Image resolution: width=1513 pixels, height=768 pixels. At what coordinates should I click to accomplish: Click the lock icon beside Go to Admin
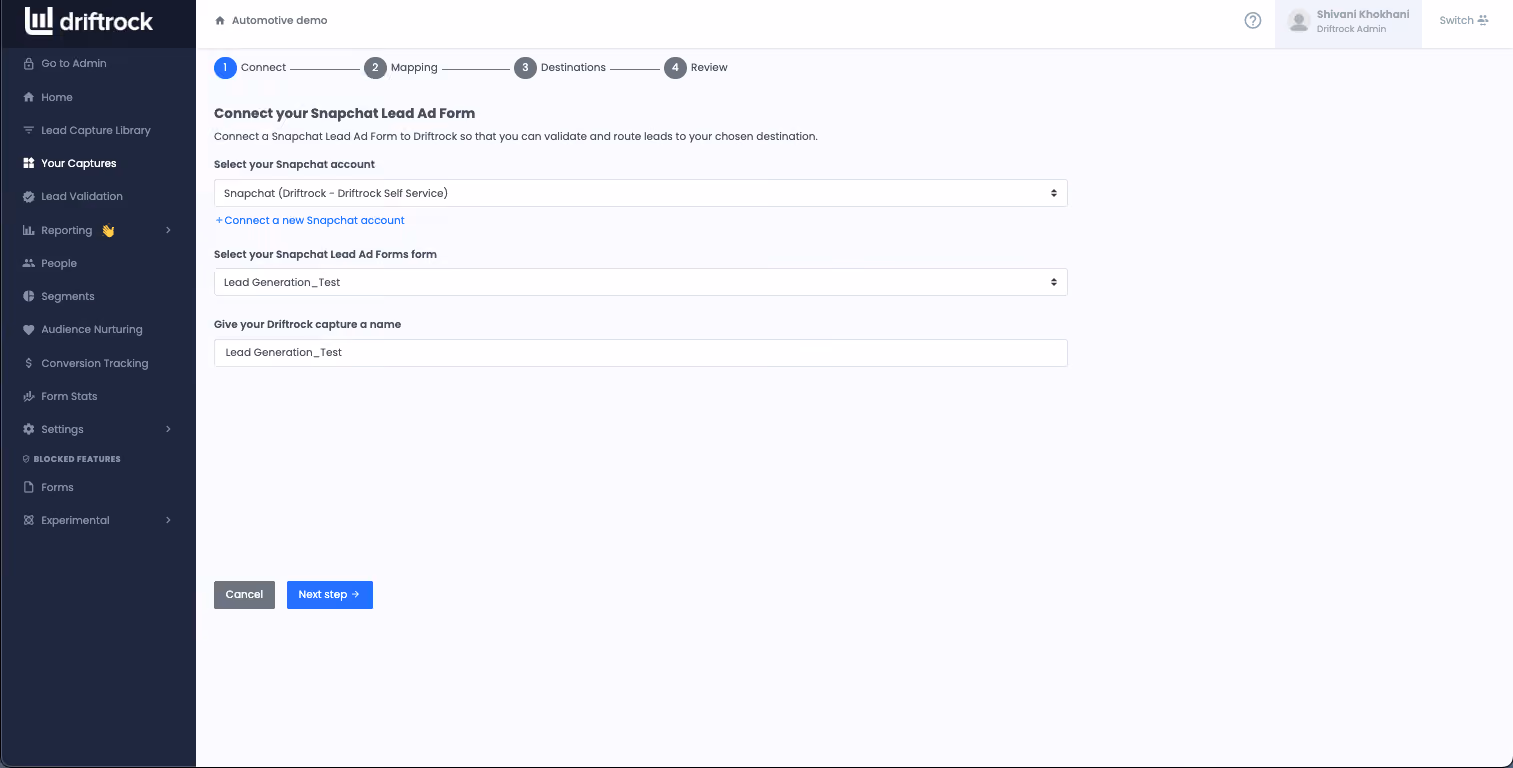click(x=28, y=64)
